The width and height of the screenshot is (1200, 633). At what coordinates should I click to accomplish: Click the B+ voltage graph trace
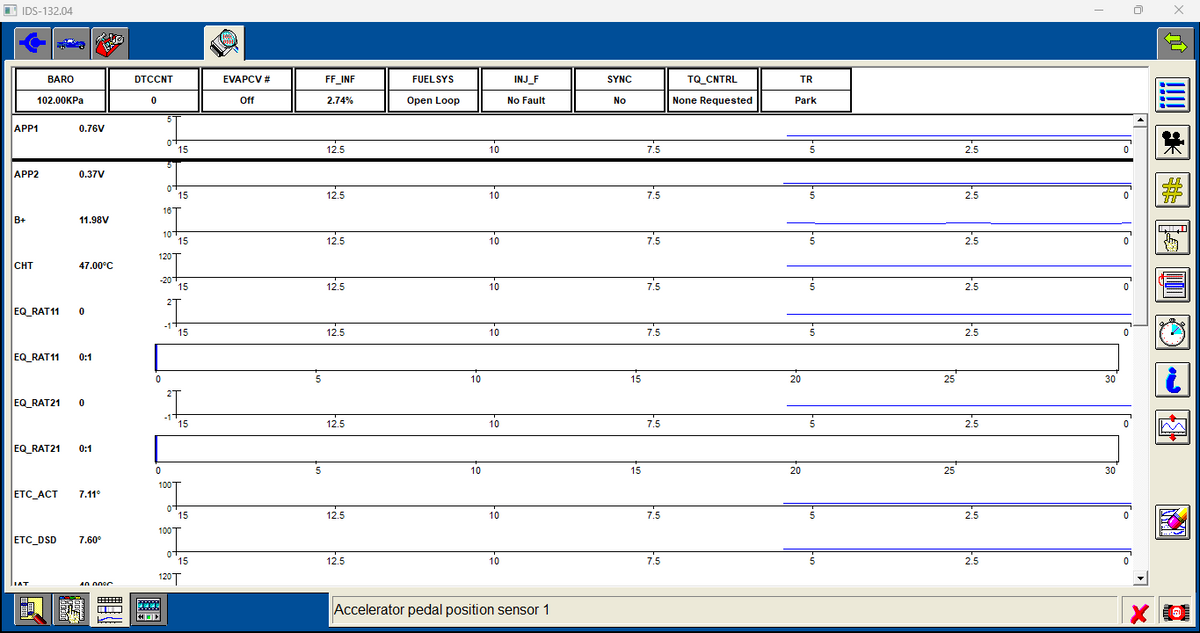pyautogui.click(x=654, y=221)
